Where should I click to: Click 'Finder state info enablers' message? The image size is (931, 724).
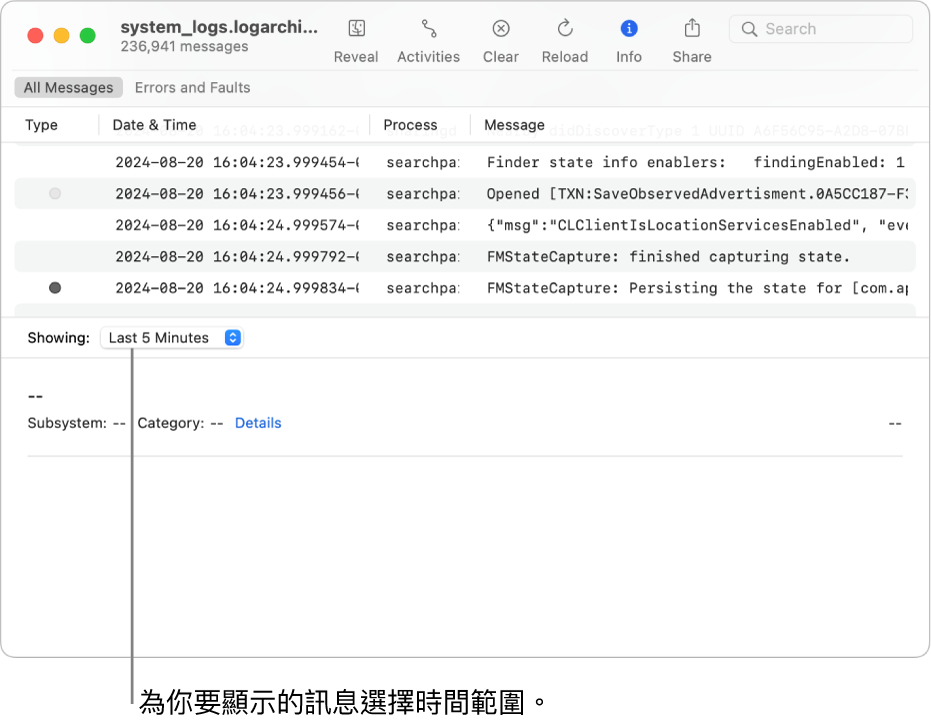tap(696, 162)
